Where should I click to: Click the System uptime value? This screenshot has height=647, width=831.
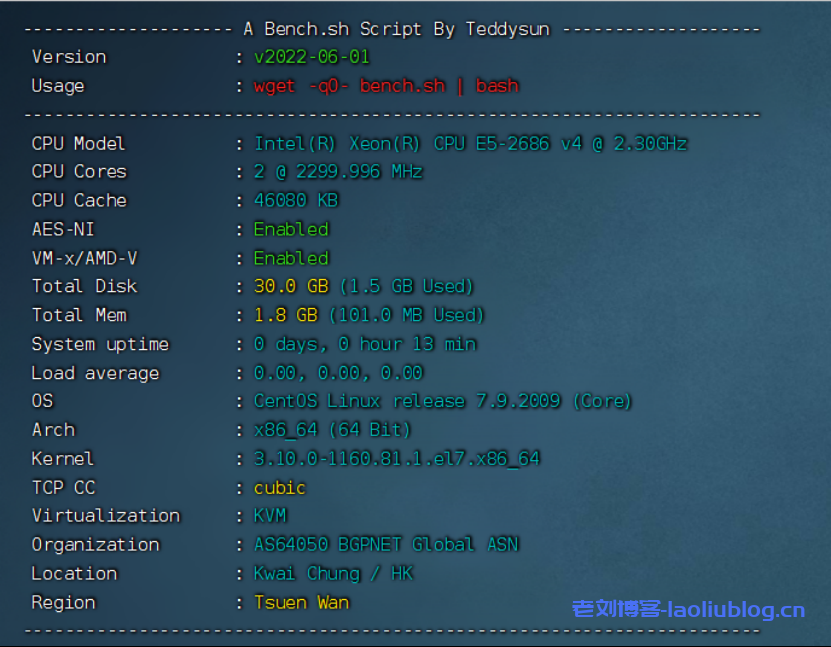click(x=364, y=344)
